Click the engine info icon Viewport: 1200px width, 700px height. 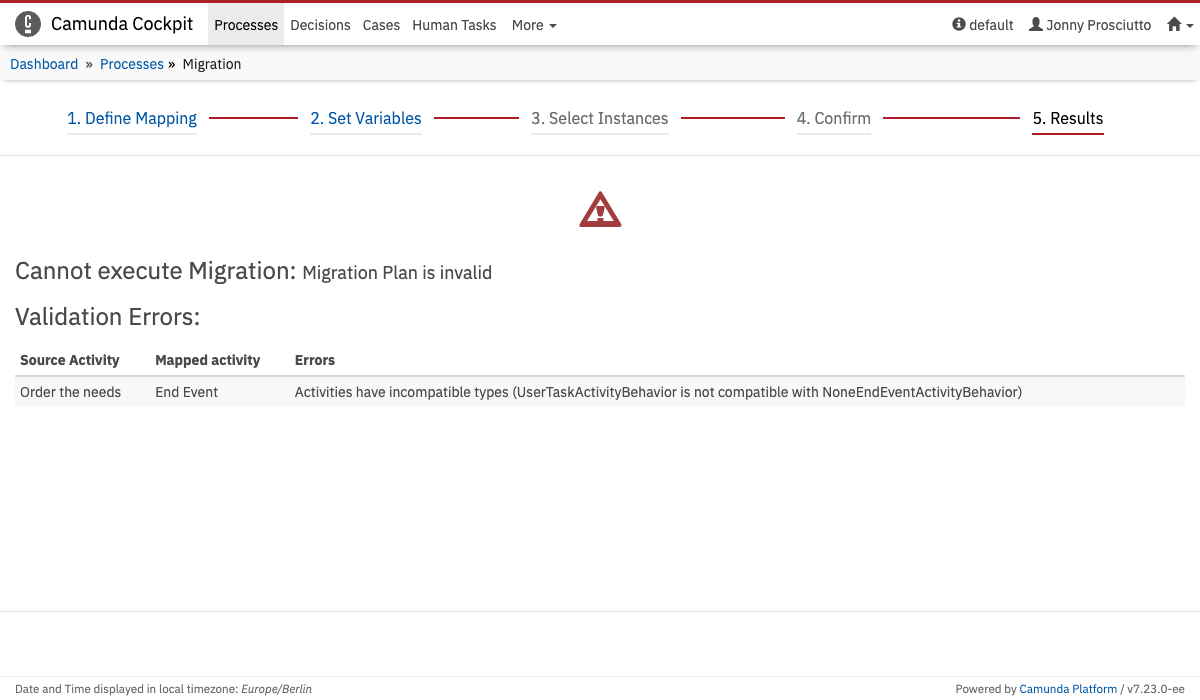point(959,25)
